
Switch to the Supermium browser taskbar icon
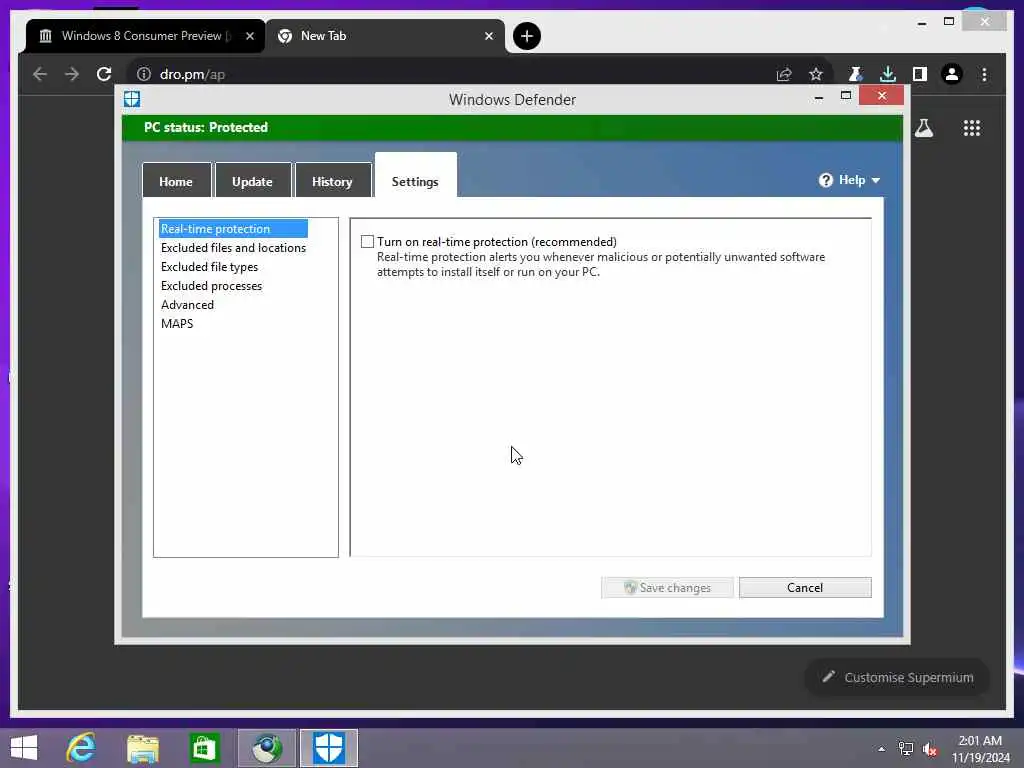coord(267,748)
